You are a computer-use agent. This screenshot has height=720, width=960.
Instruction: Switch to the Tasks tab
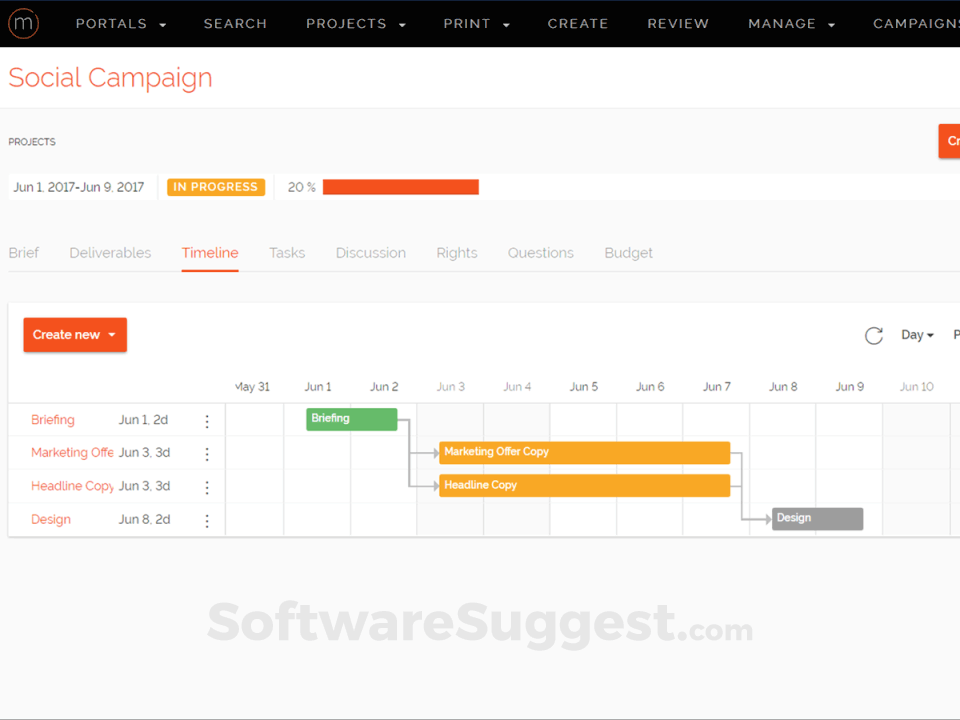click(287, 252)
